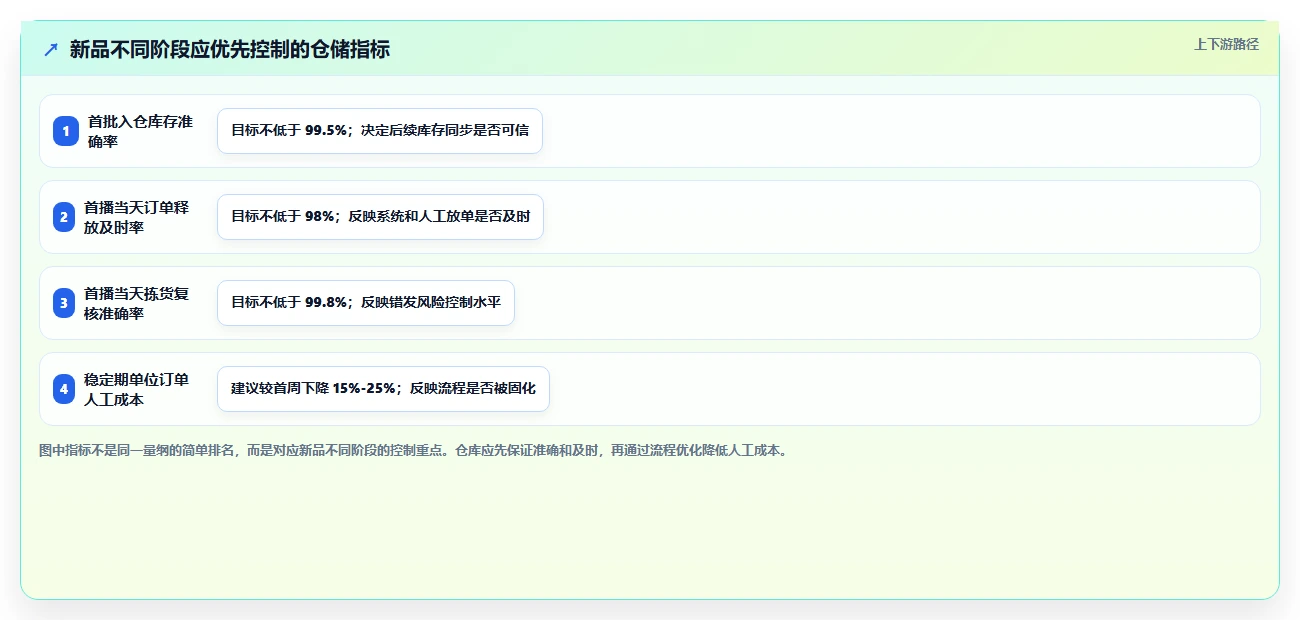Click the number 2 badge for 首播当天订单释放及时率
1300x620 pixels.
(x=65, y=217)
